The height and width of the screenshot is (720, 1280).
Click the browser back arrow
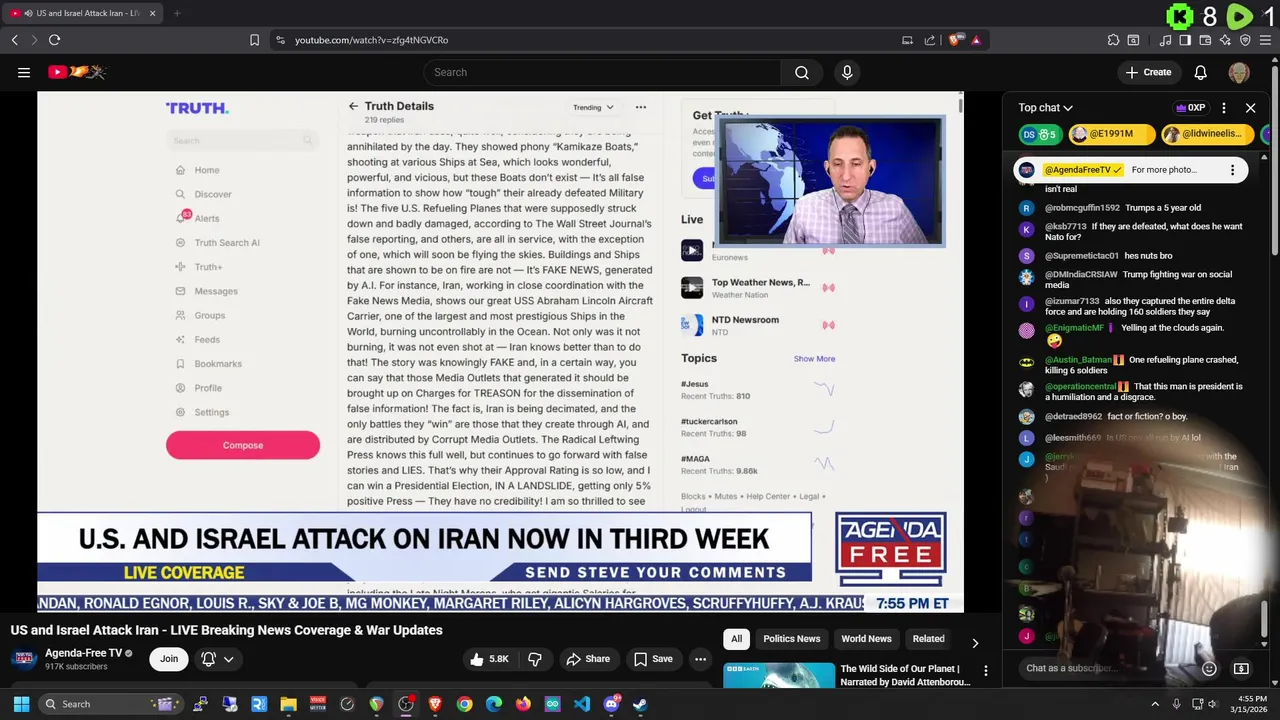point(14,40)
